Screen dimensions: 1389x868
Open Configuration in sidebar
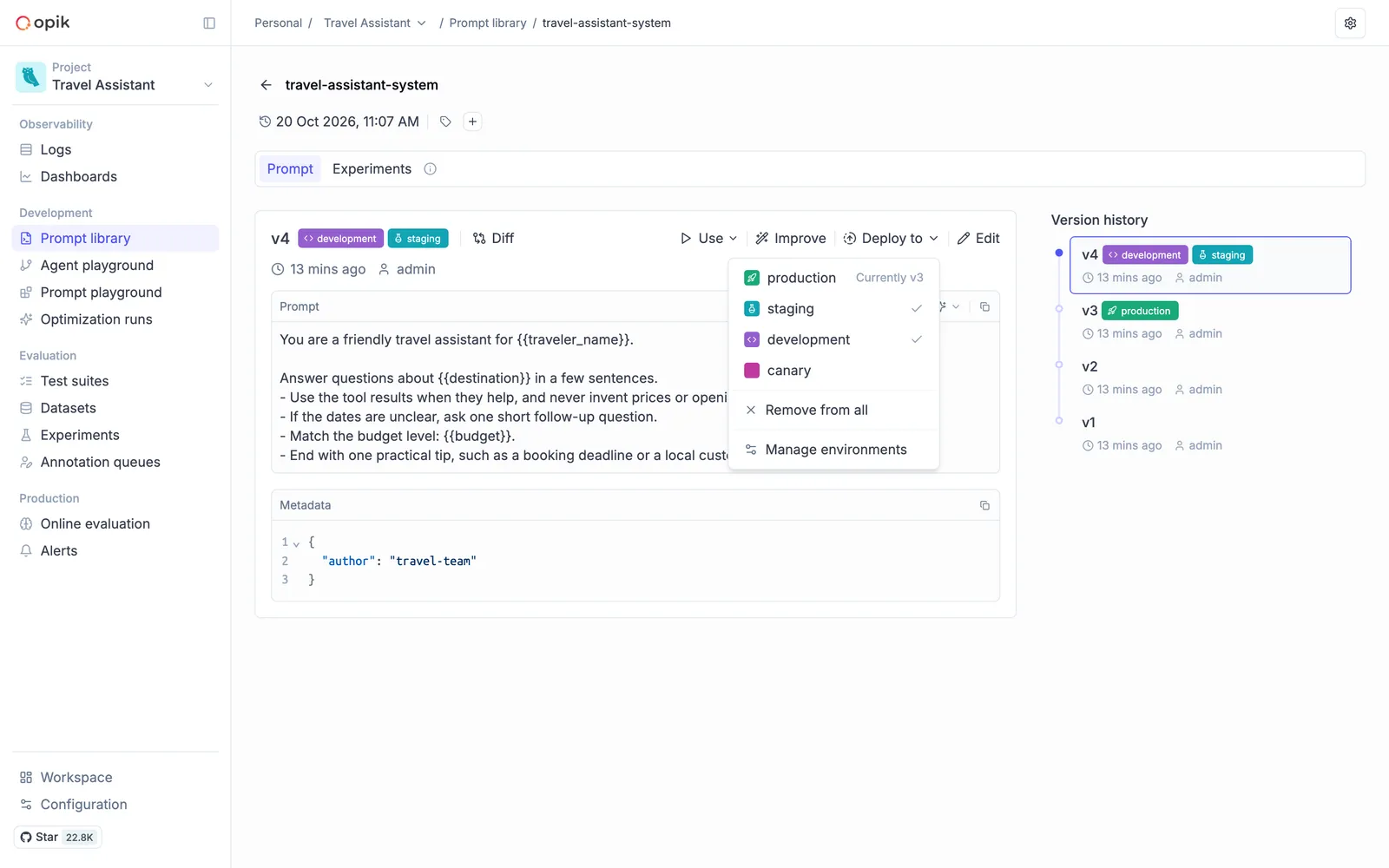tap(115, 805)
